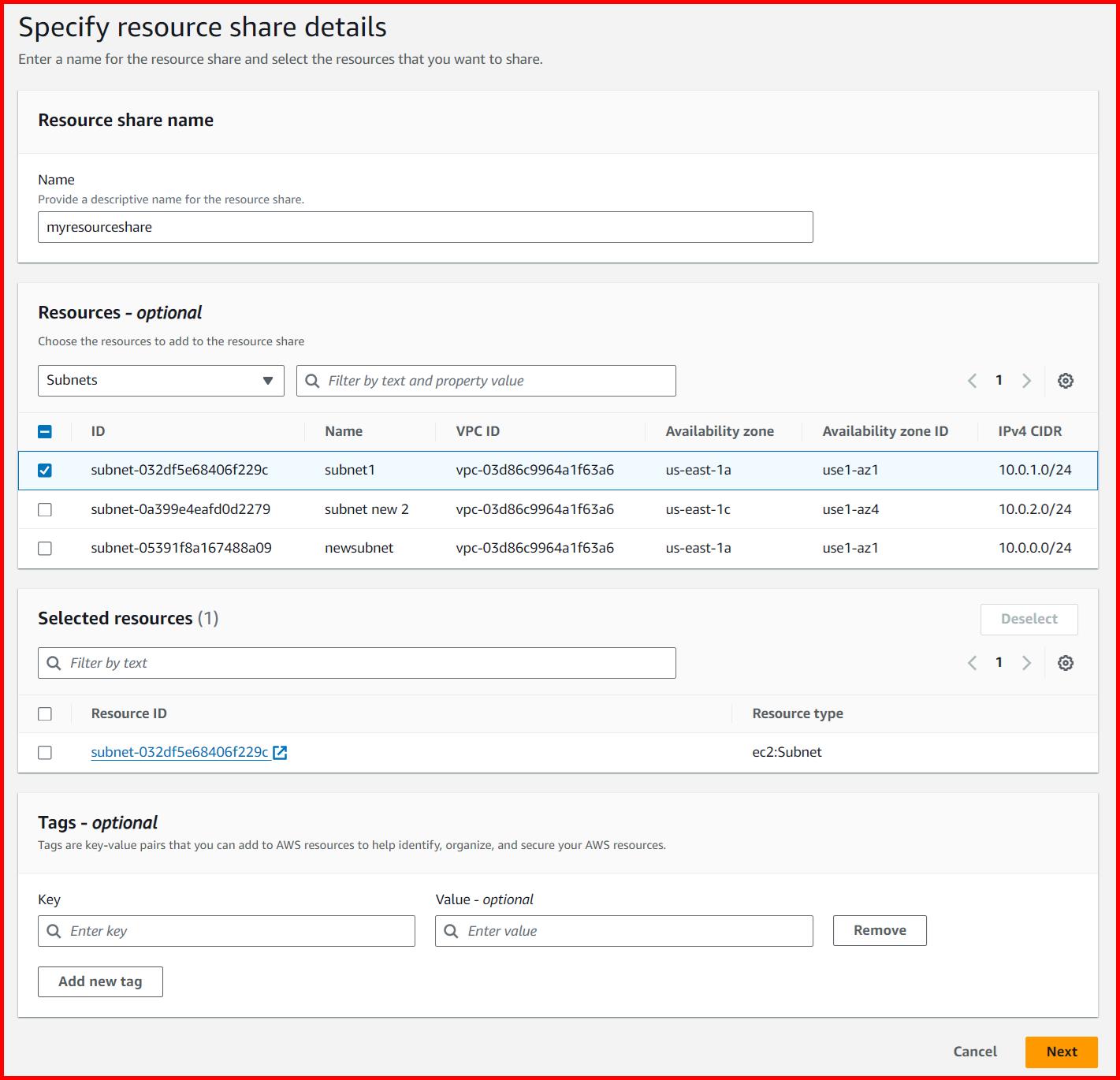The height and width of the screenshot is (1080, 1120).
Task: Click the search icon in the Enter key field
Action: click(54, 930)
